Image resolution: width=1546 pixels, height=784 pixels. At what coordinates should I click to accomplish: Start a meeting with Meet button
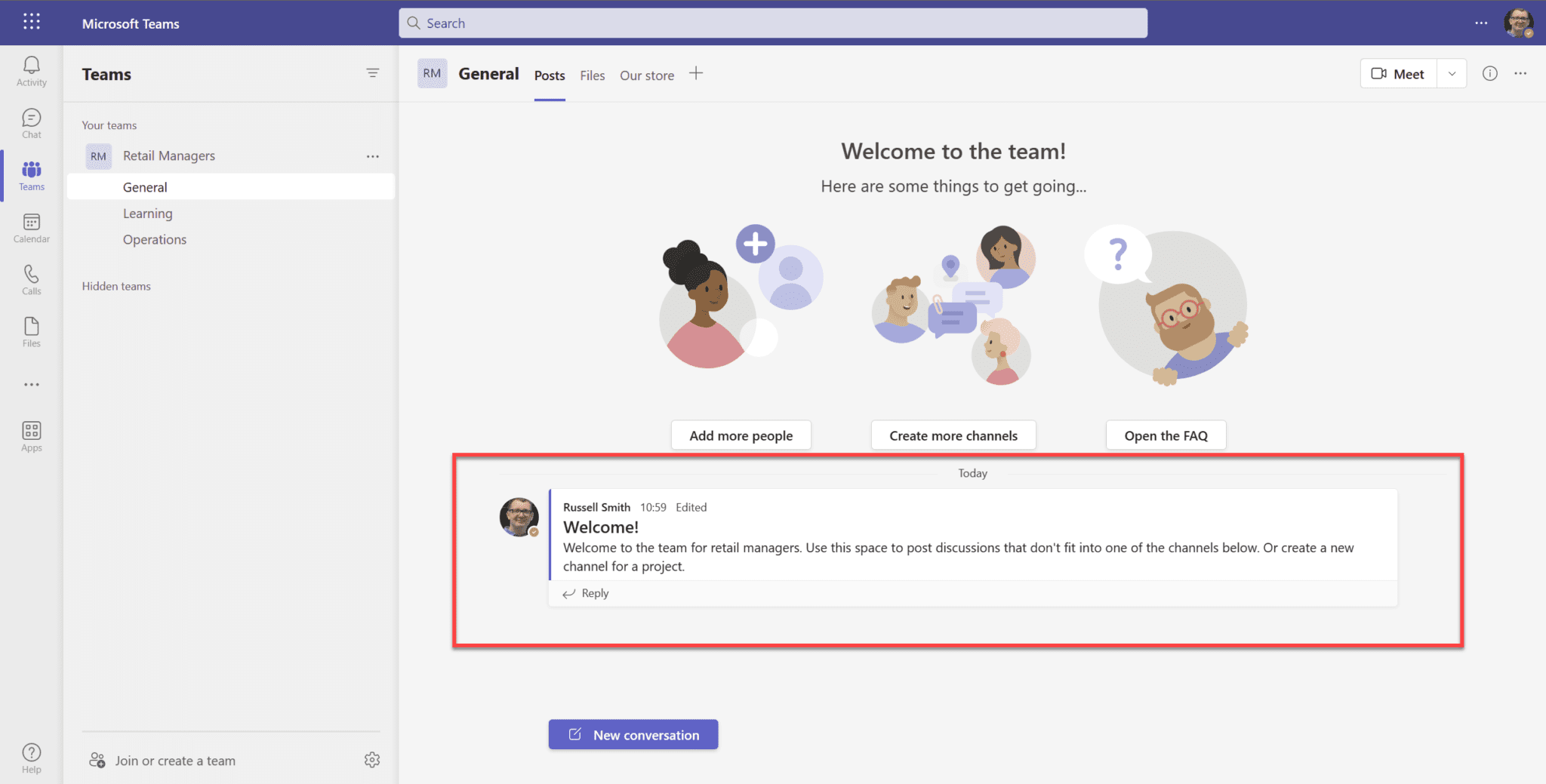pos(1398,73)
